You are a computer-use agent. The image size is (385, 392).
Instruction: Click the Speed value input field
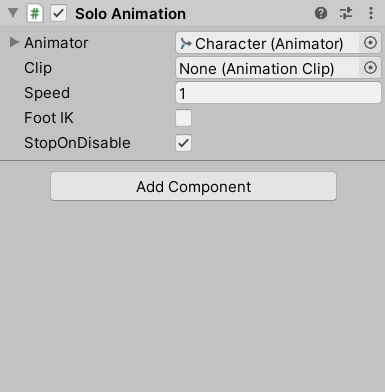coord(278,93)
